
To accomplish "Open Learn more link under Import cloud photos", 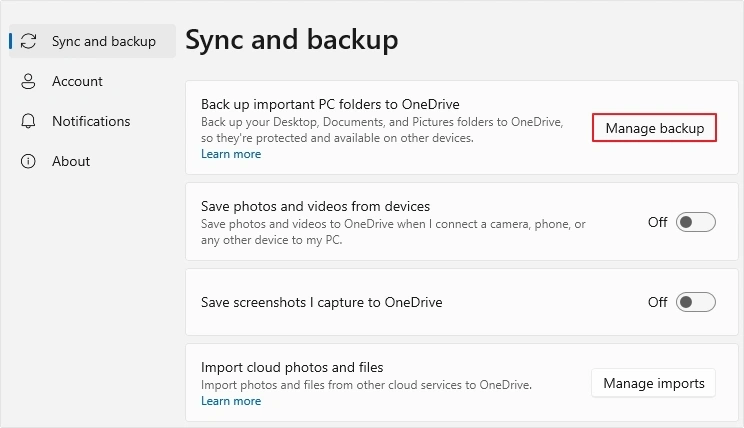I will 231,401.
